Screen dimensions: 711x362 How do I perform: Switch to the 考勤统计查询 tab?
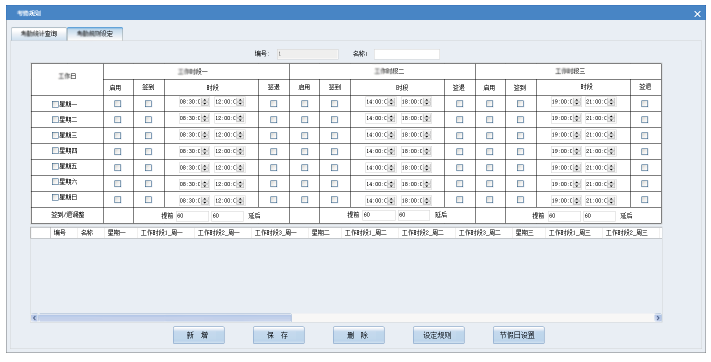coord(39,34)
